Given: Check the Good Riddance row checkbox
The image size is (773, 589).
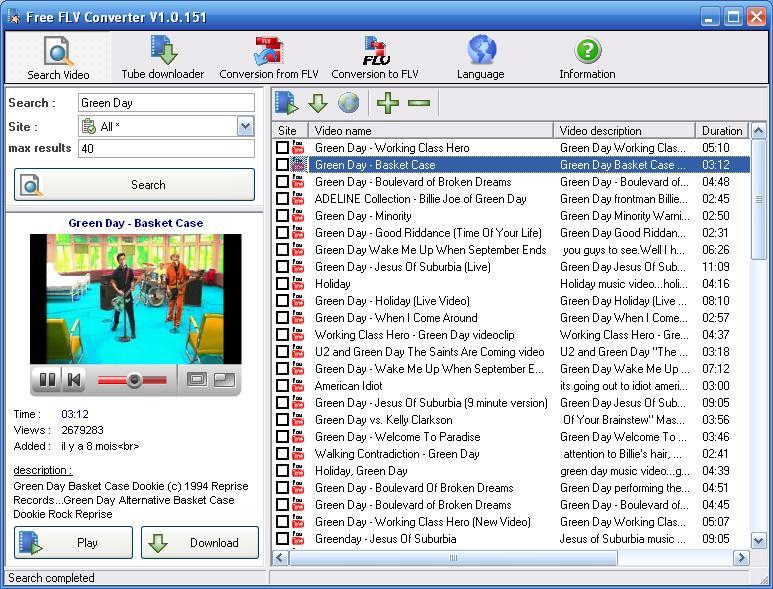Looking at the screenshot, I should point(282,233).
